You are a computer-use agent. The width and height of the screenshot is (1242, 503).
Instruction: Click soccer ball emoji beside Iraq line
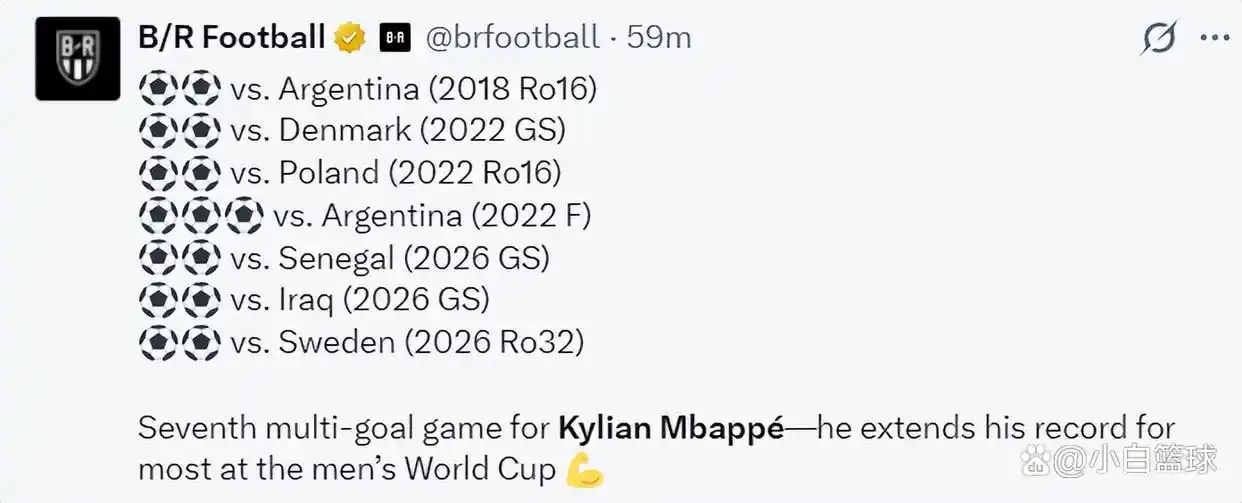pyautogui.click(x=180, y=300)
